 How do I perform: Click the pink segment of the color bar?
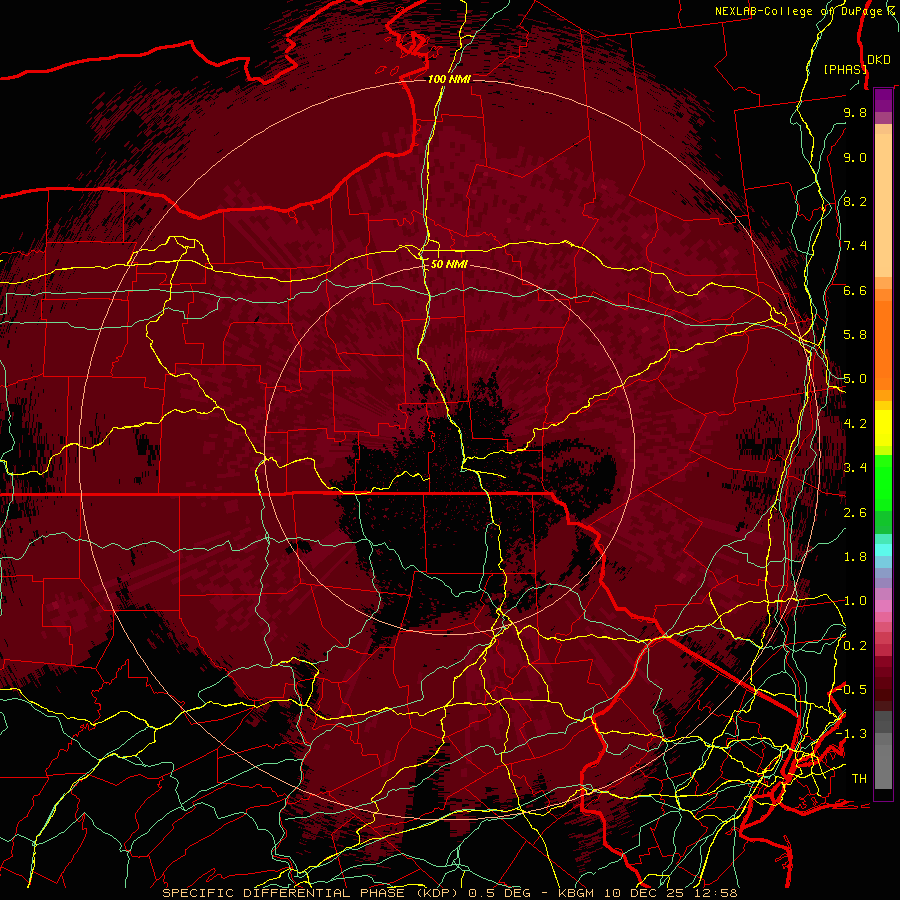(x=883, y=606)
